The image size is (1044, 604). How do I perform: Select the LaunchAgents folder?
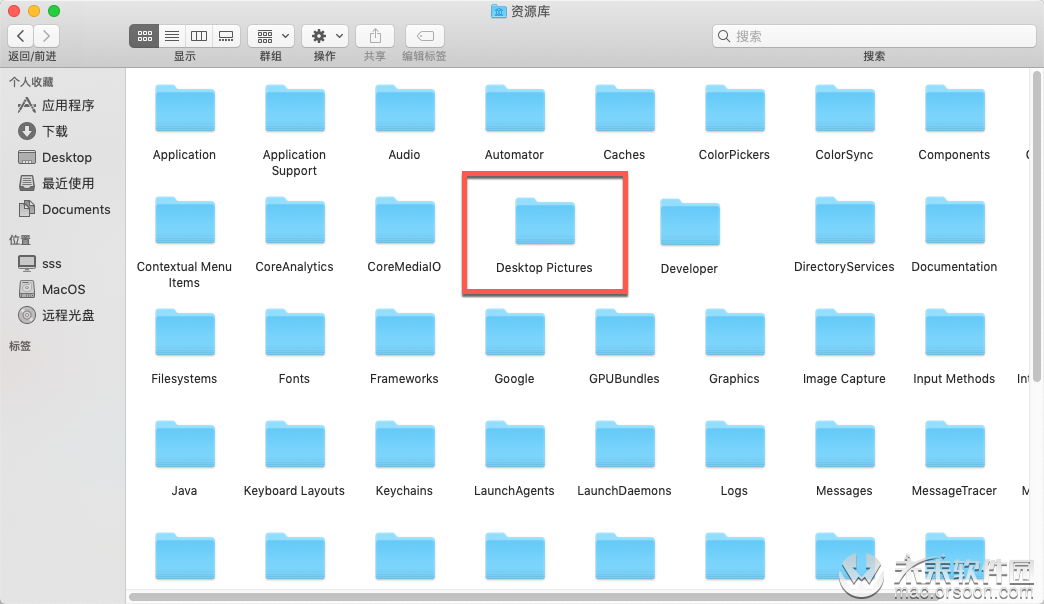pyautogui.click(x=515, y=444)
